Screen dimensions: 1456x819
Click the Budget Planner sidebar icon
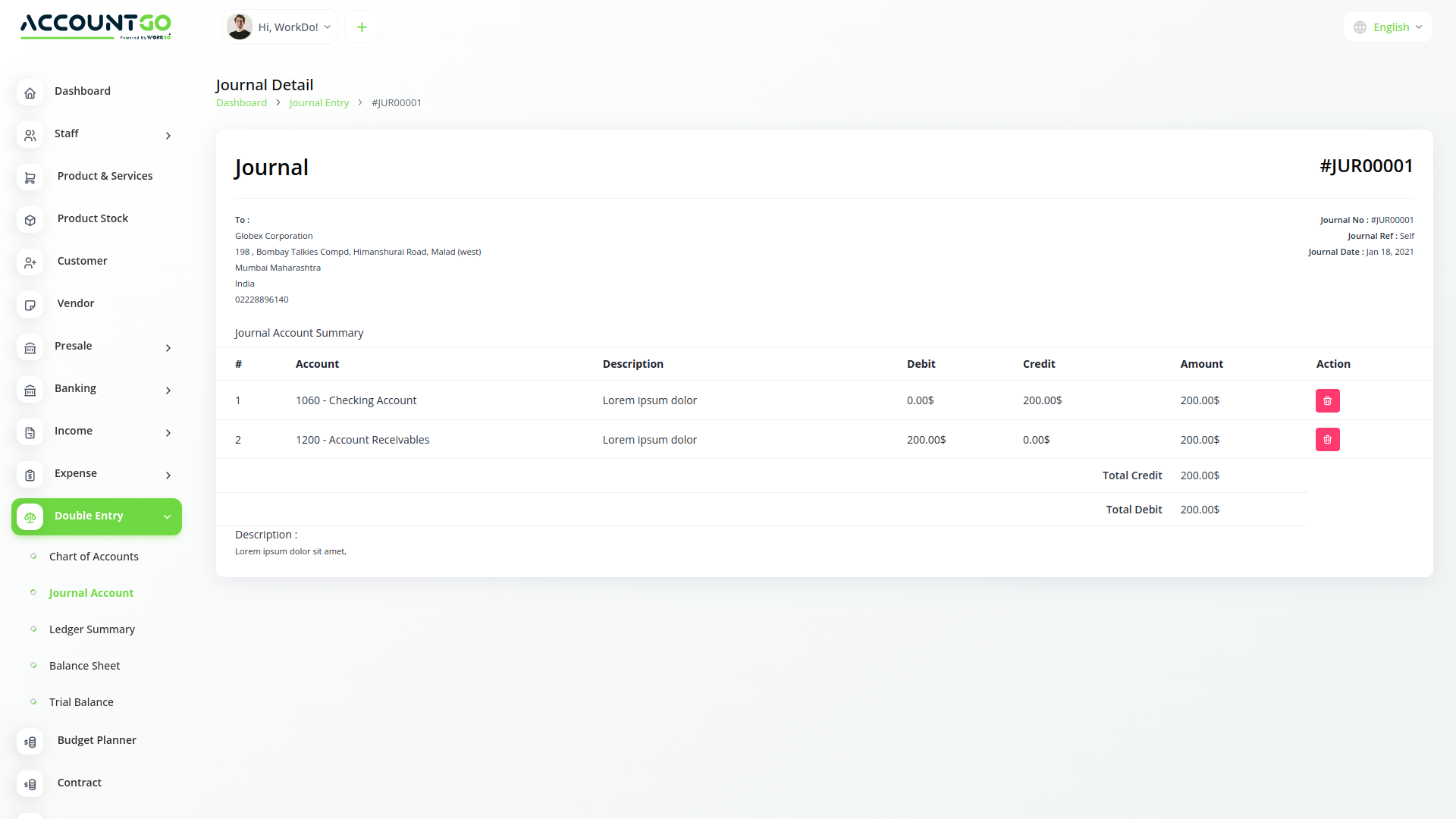pyautogui.click(x=30, y=742)
